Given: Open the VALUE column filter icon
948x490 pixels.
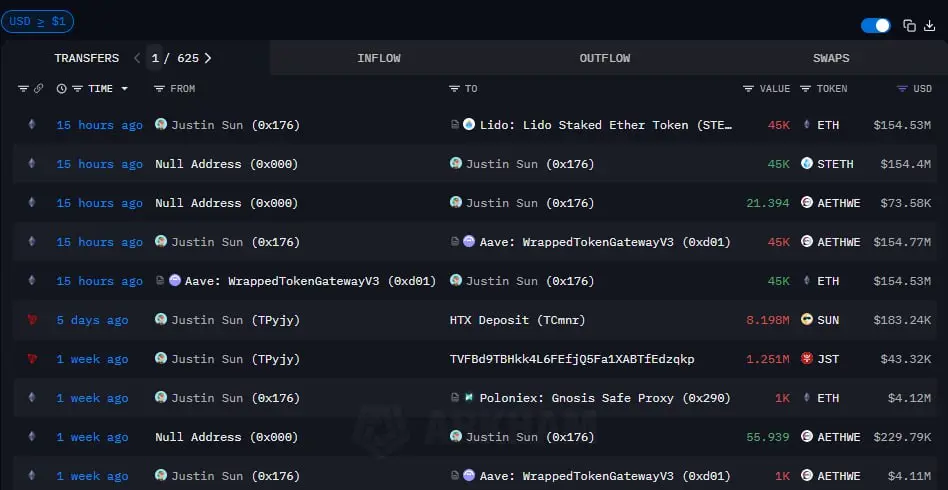Looking at the screenshot, I should click(748, 89).
